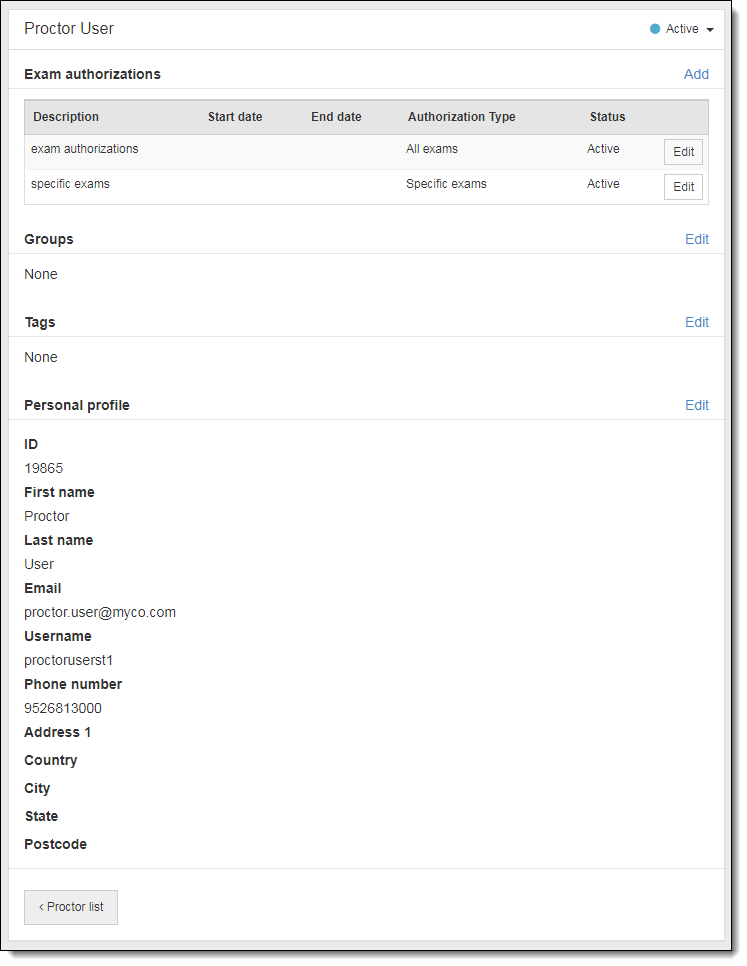Open Edit link for Tags section
This screenshot has height=966, width=747.
(696, 322)
